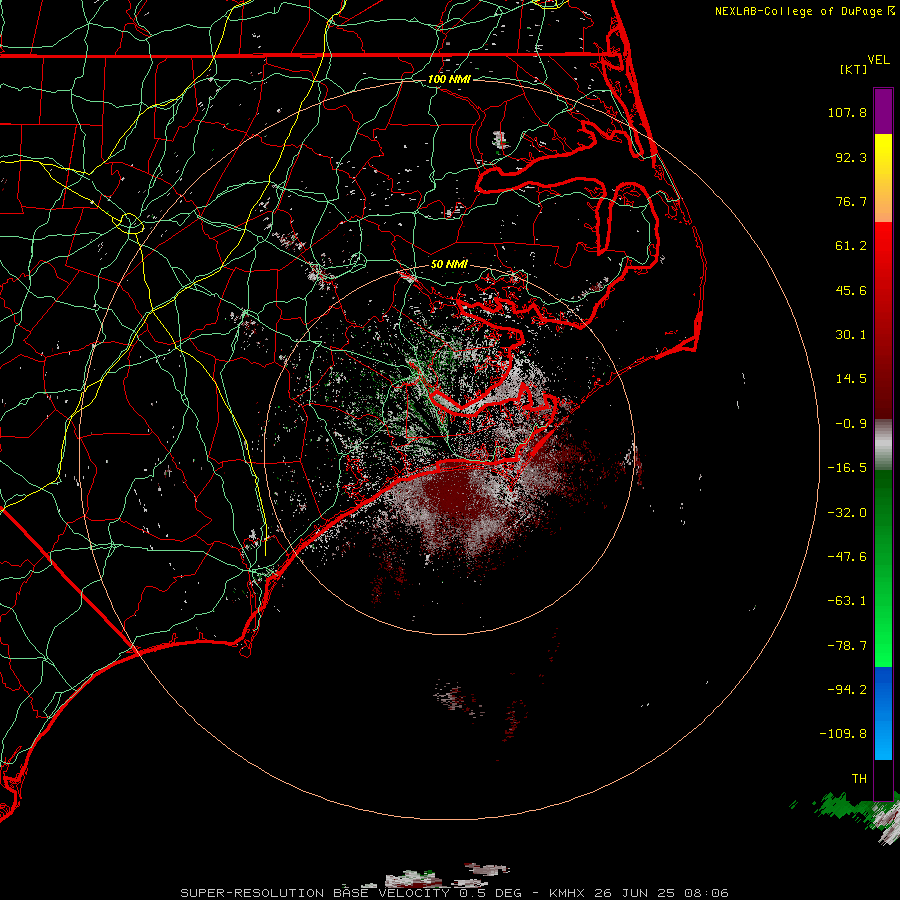
Task: Click the 107.8 value on the velocity scale
Action: [847, 112]
